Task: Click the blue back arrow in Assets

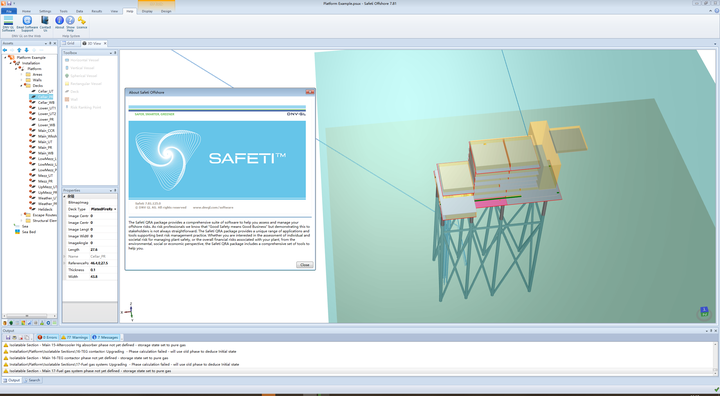Action: (5, 50)
